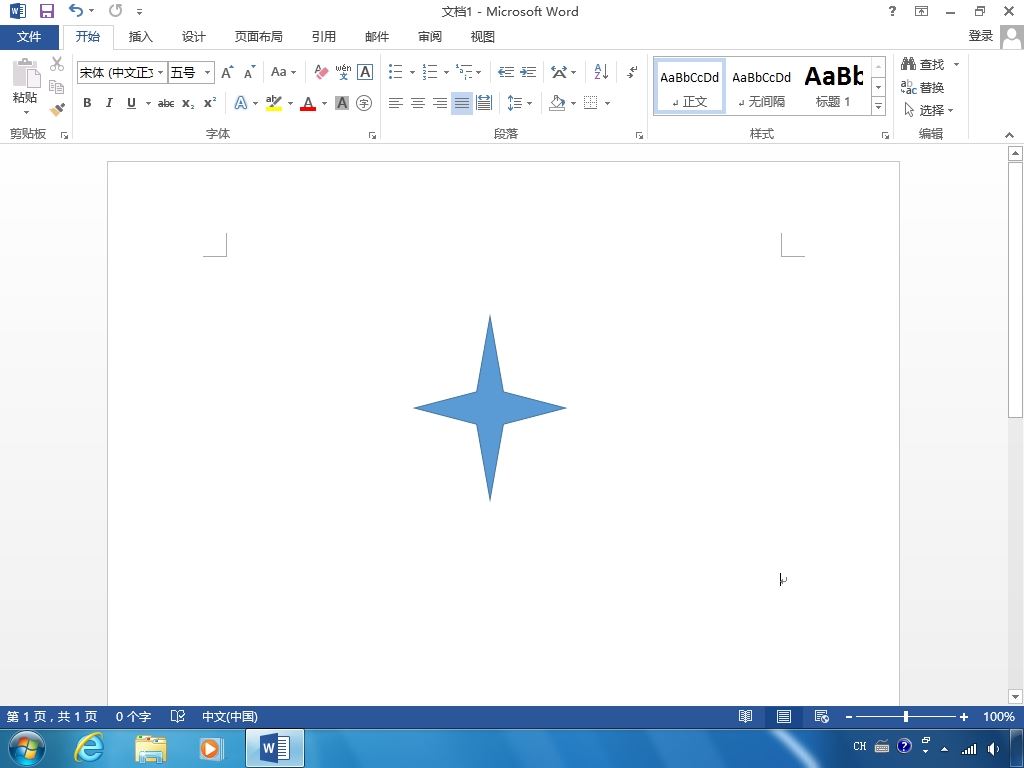Toggle superscript x² formatting

(x=210, y=103)
